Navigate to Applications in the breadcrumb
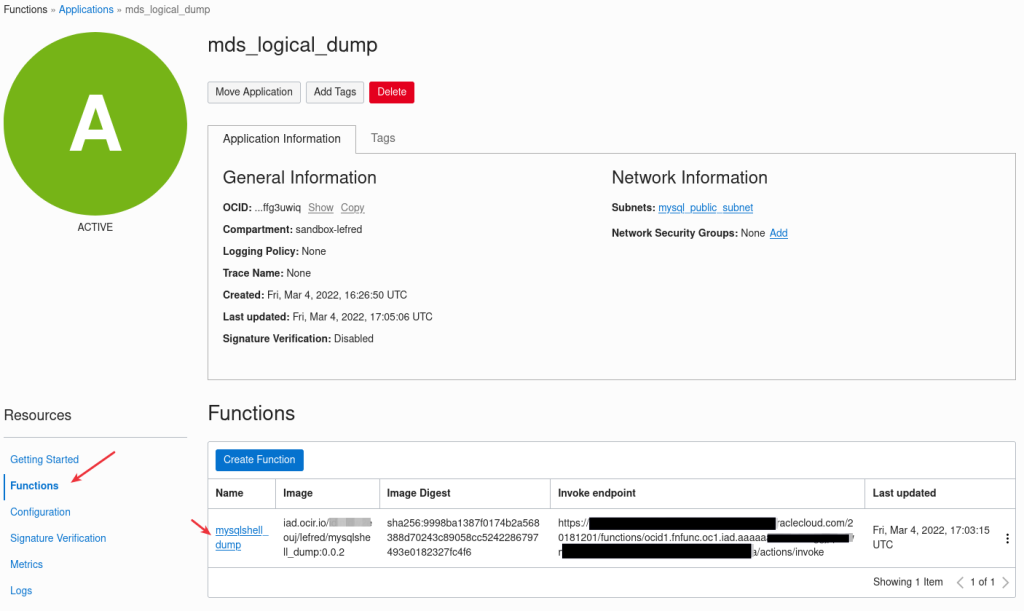The image size is (1024, 611). [86, 9]
